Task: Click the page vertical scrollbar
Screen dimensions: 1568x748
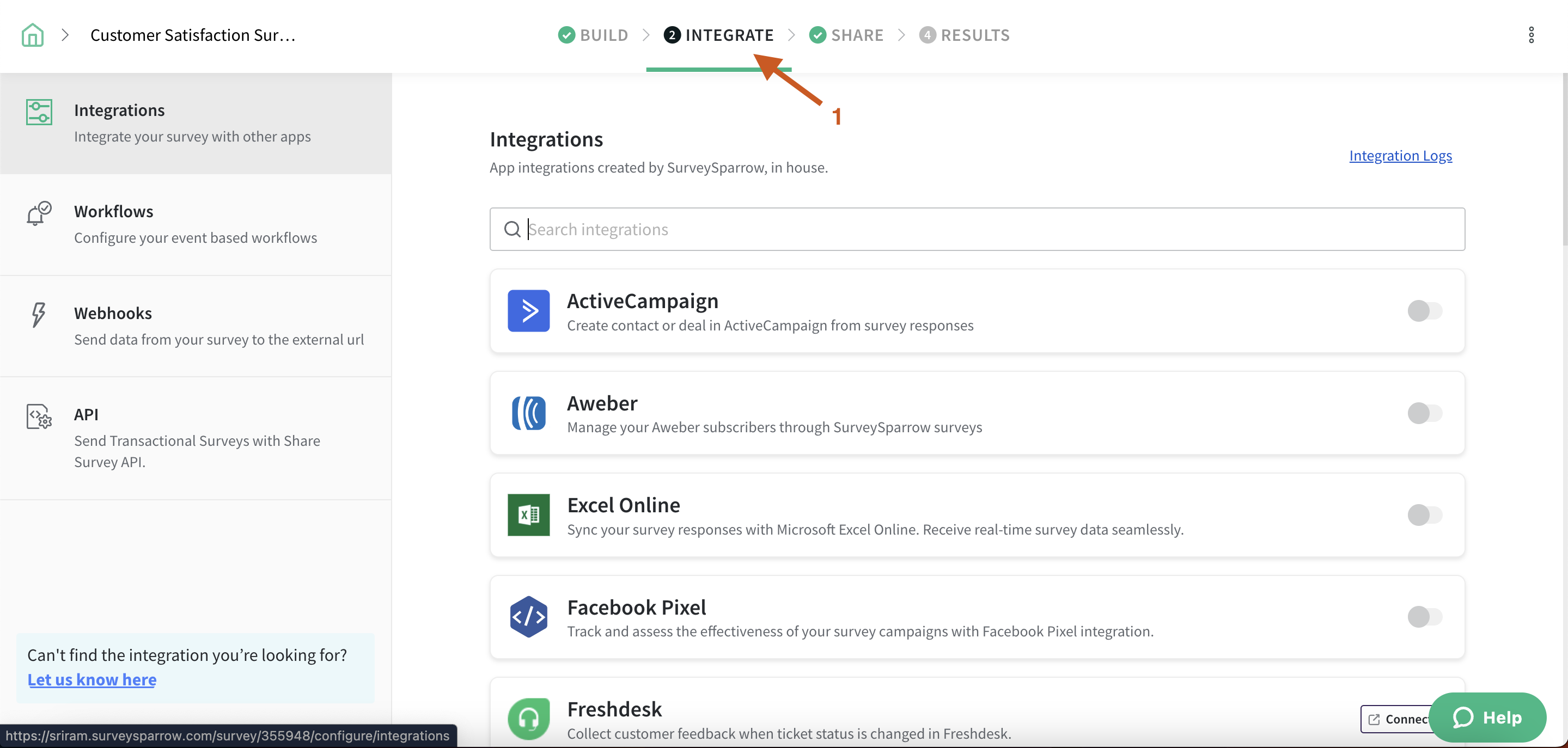Action: coord(1564,158)
